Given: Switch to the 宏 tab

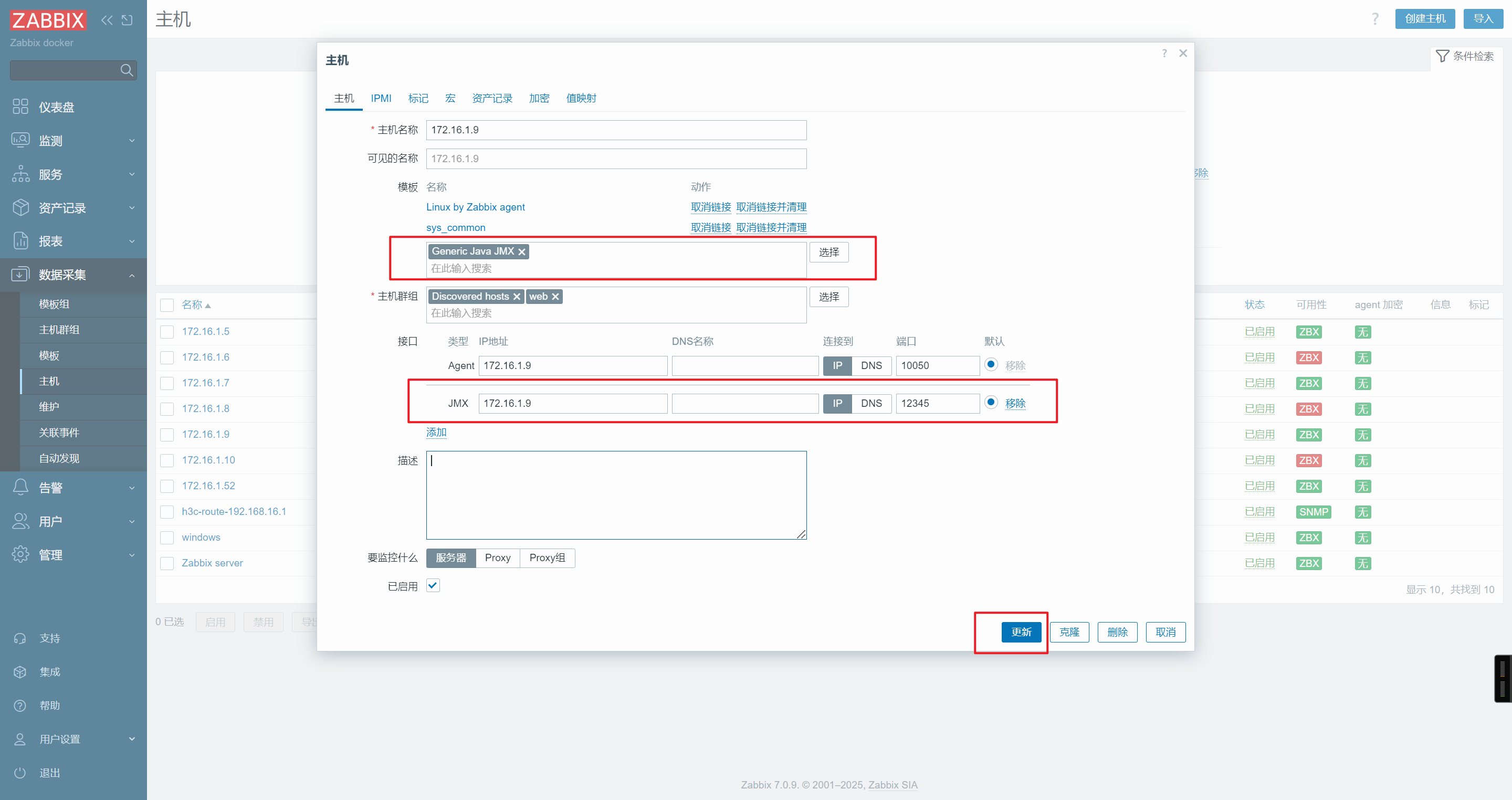Looking at the screenshot, I should (450, 98).
